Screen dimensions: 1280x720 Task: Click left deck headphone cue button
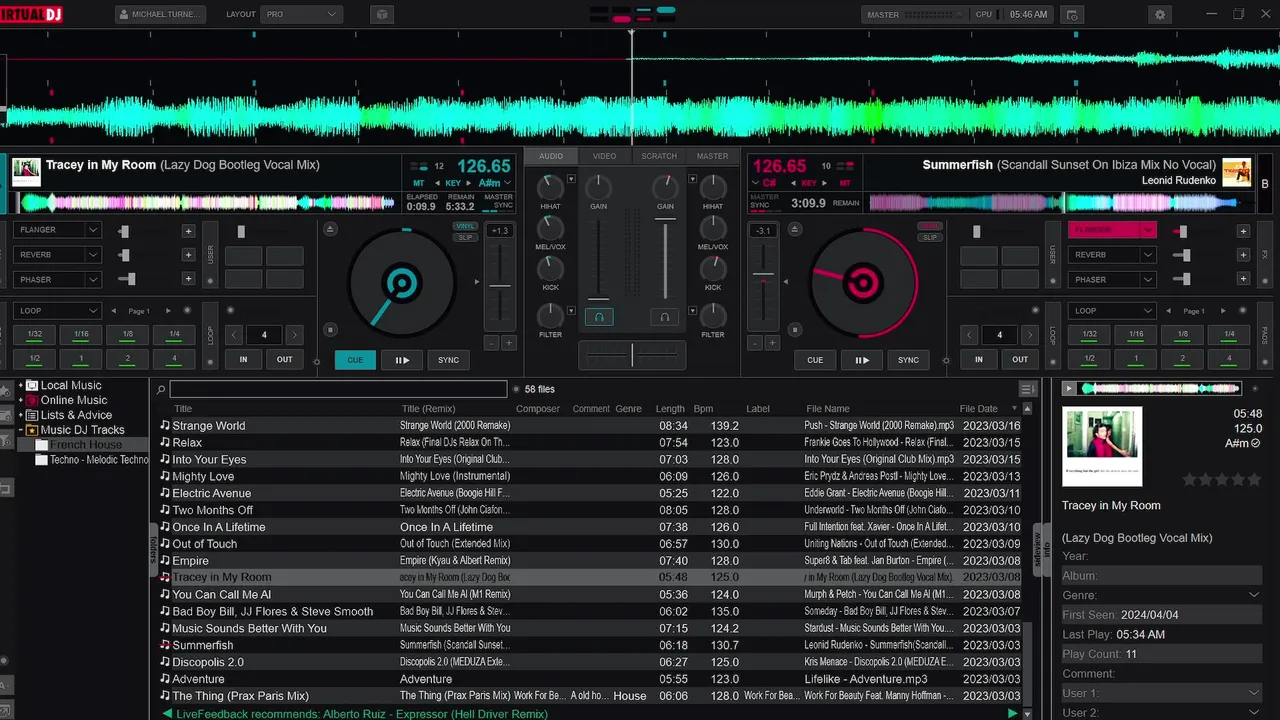tap(599, 317)
